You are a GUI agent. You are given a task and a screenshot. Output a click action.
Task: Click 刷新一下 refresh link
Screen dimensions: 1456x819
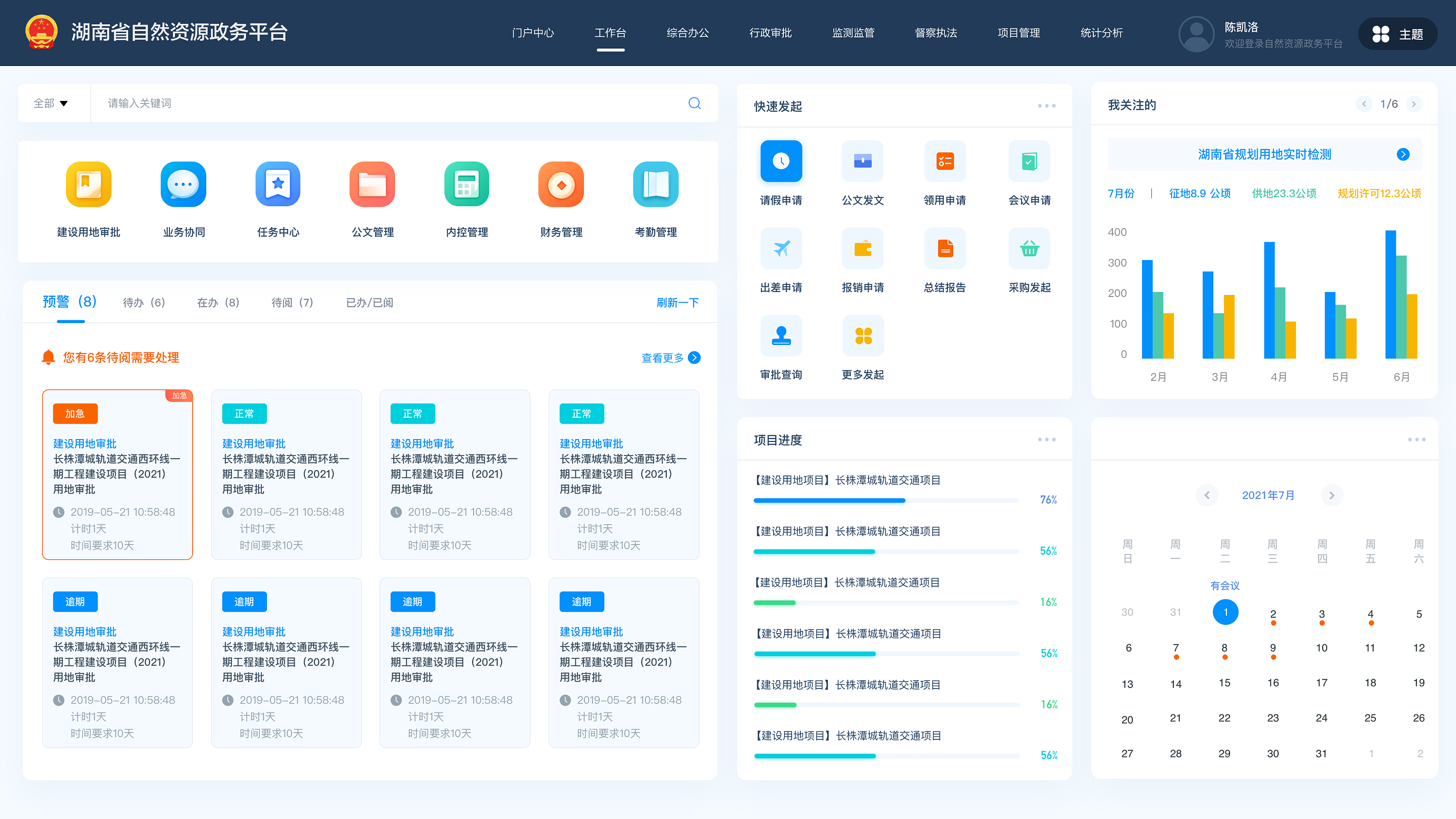click(x=677, y=302)
